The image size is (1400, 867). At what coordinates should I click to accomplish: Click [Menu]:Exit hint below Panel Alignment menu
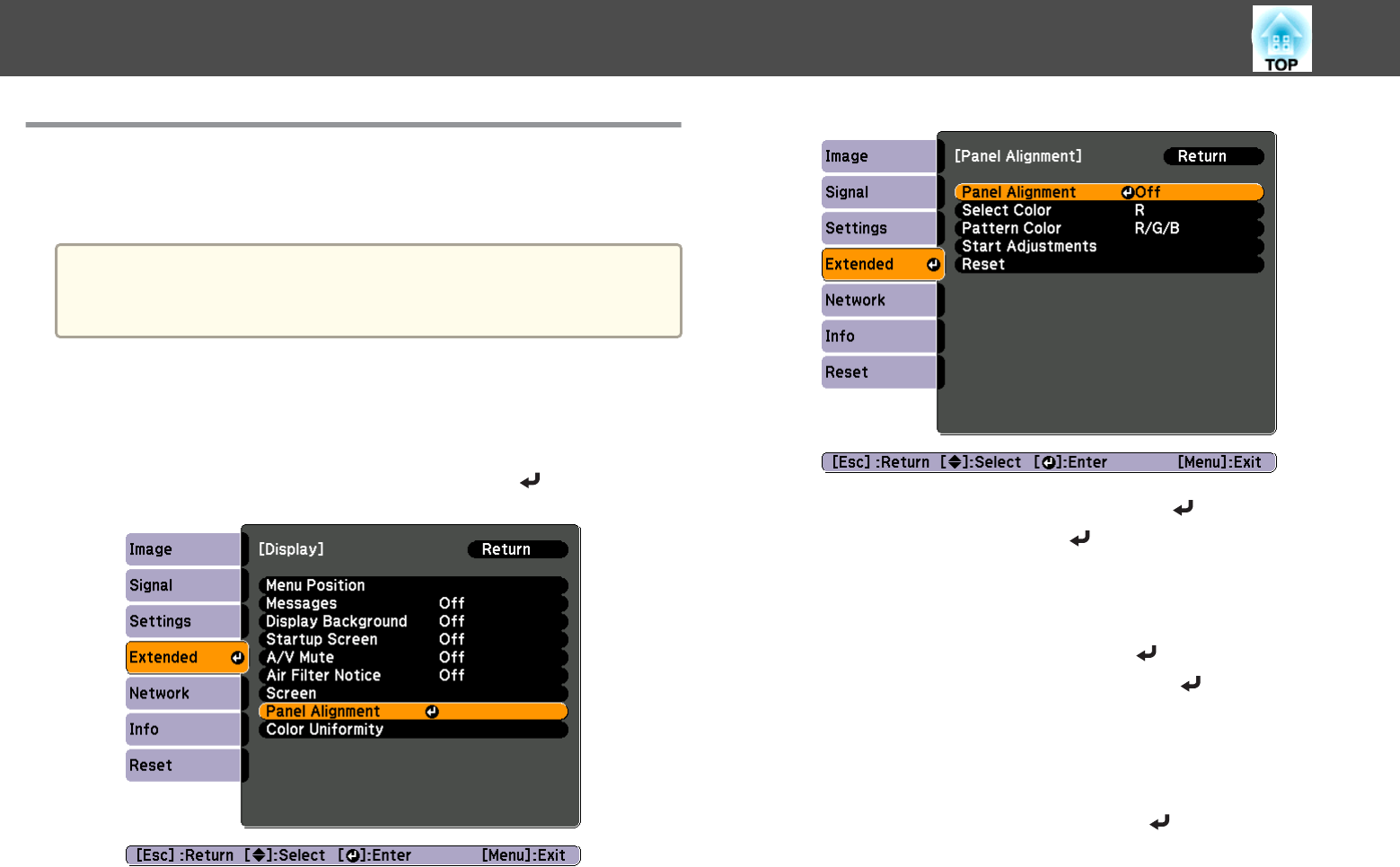pyautogui.click(x=1219, y=462)
